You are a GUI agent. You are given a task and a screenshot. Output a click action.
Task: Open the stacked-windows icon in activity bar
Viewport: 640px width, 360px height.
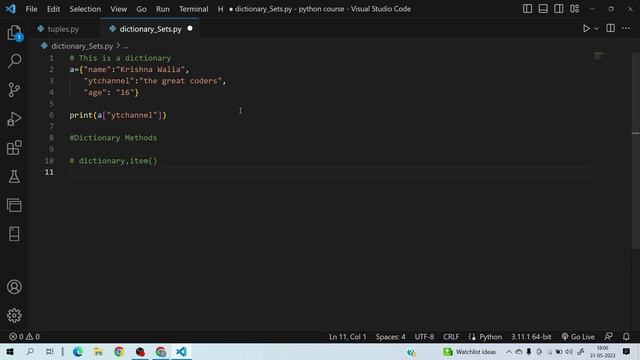coord(14,205)
